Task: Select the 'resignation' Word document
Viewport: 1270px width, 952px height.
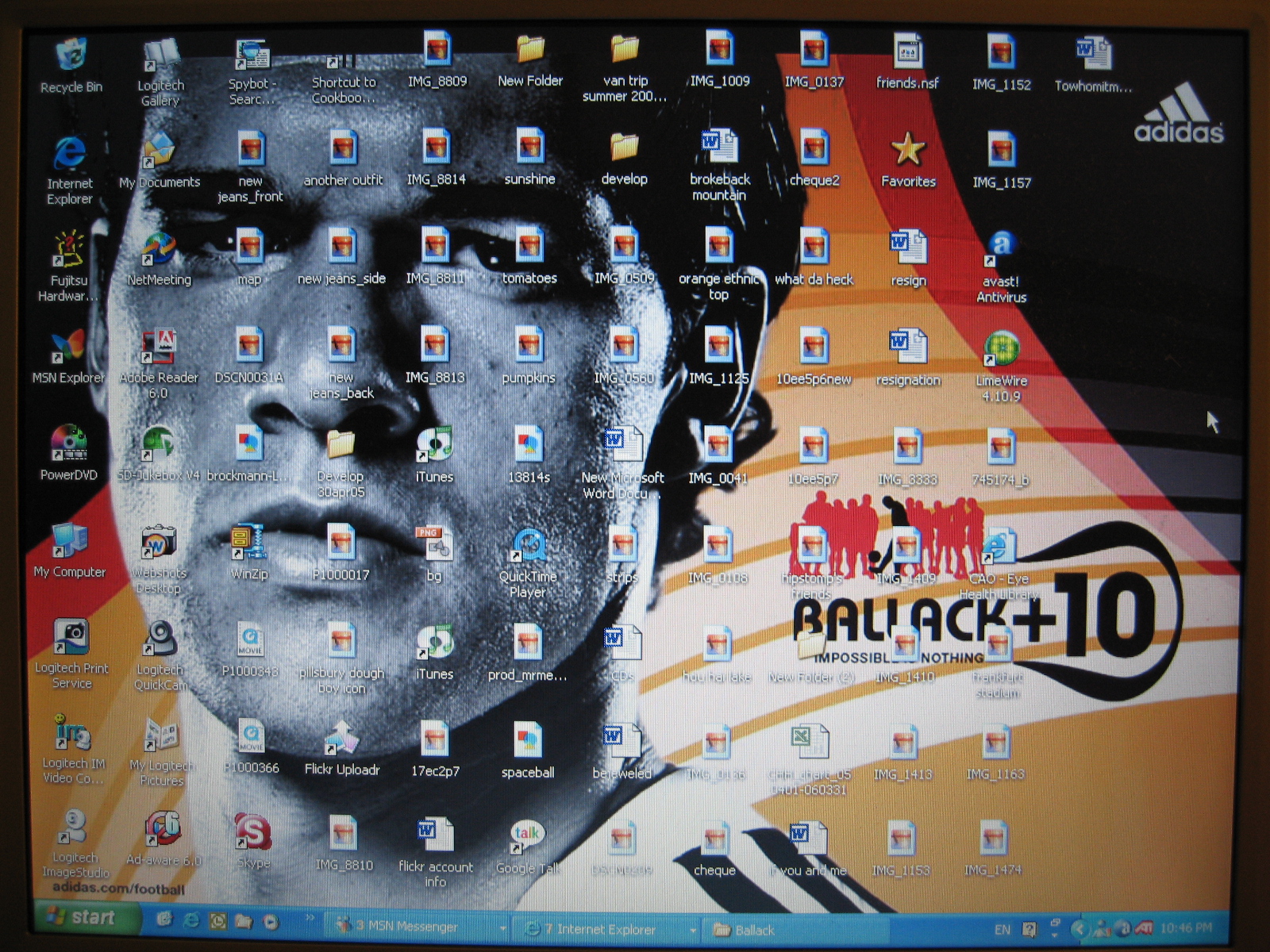Action: pos(908,347)
